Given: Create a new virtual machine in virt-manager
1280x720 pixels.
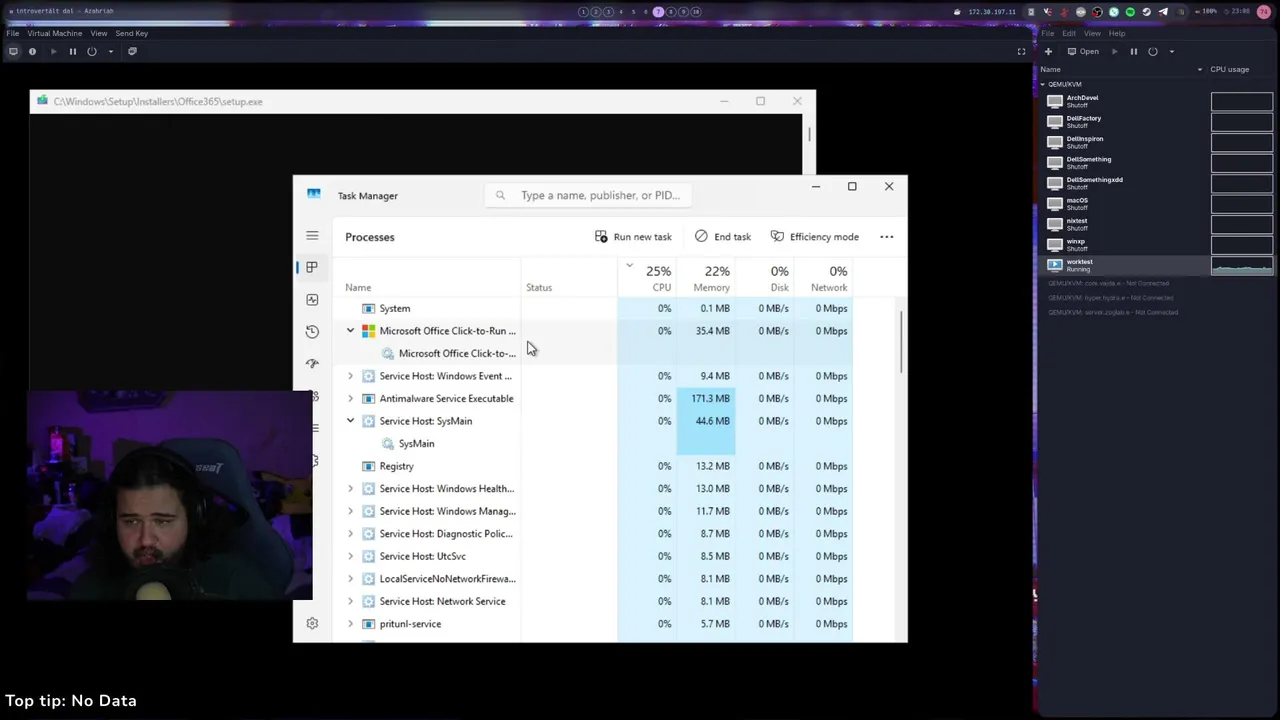Looking at the screenshot, I should (x=1048, y=51).
